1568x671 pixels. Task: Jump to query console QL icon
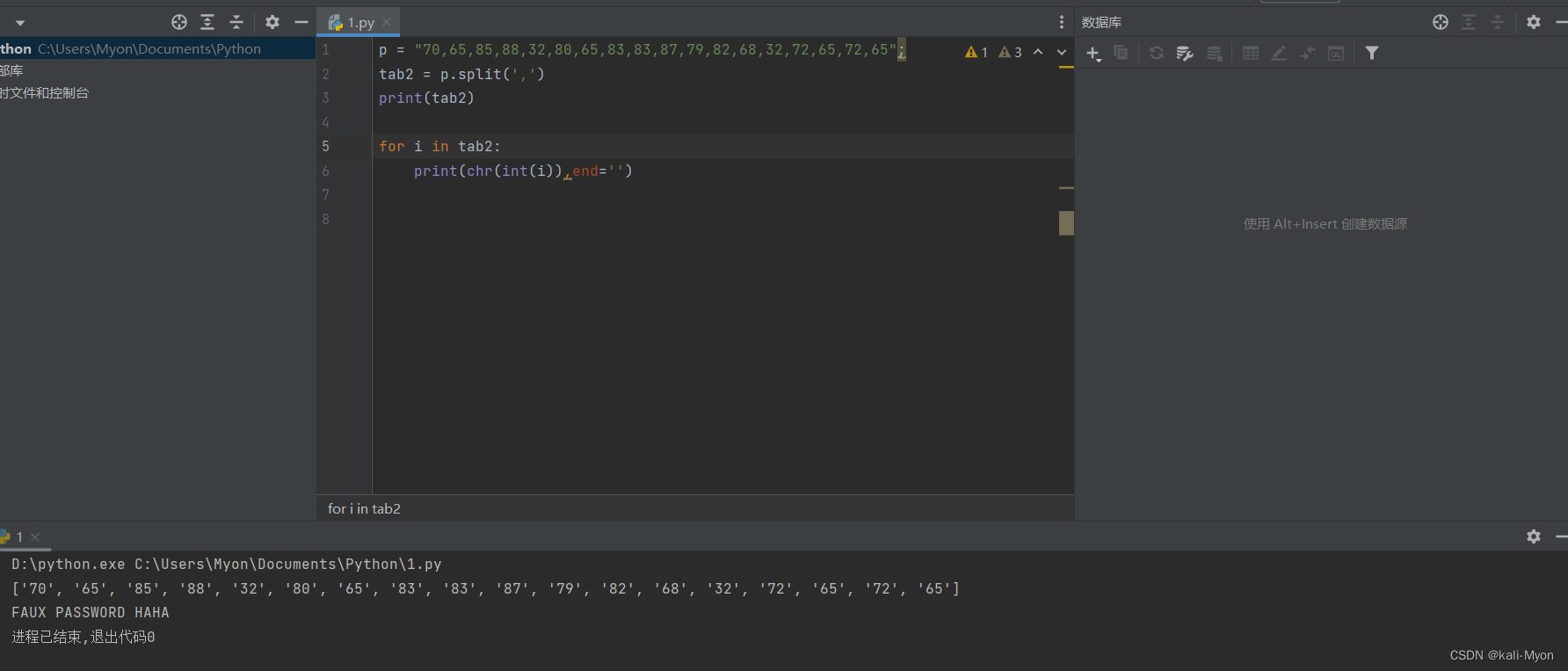click(x=1336, y=54)
